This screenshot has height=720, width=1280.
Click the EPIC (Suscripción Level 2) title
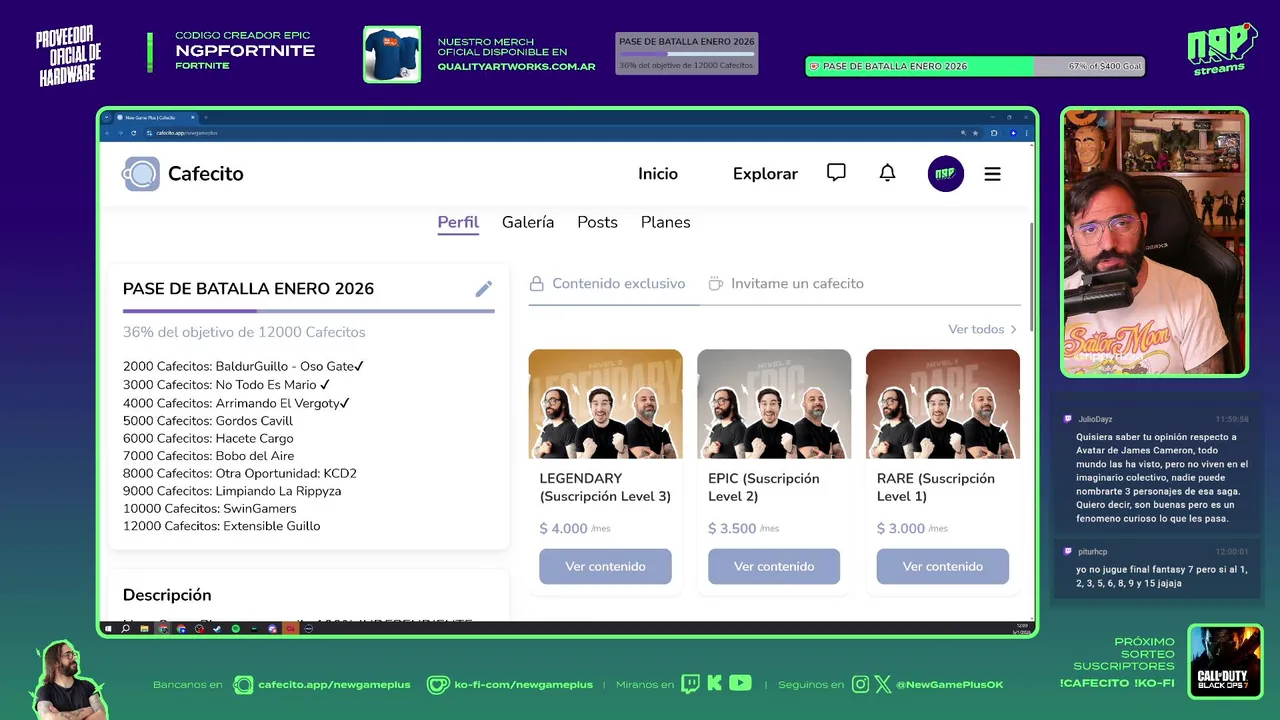point(764,487)
